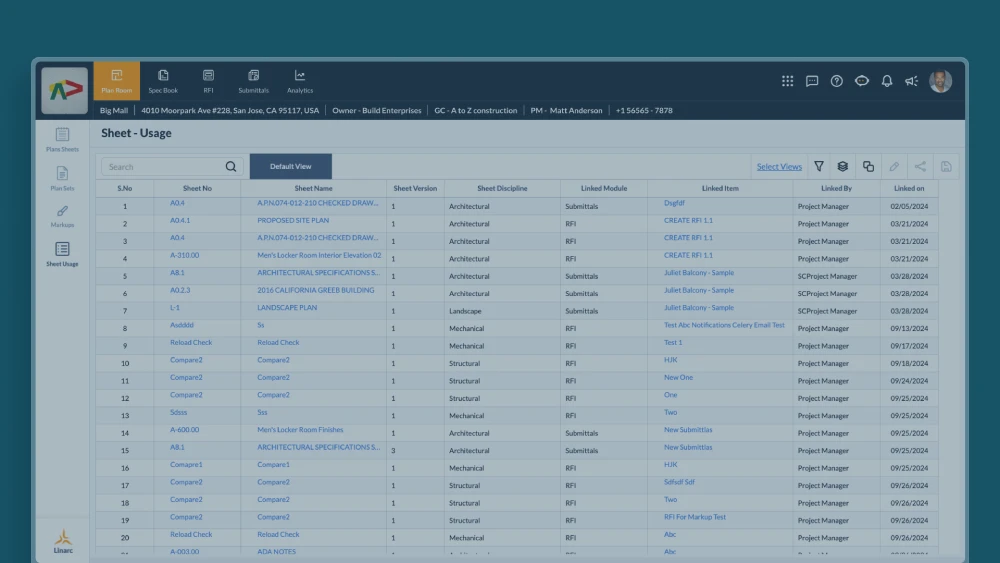
Task: Click the Linarc logo at sidebar bottom
Action: coord(63,541)
